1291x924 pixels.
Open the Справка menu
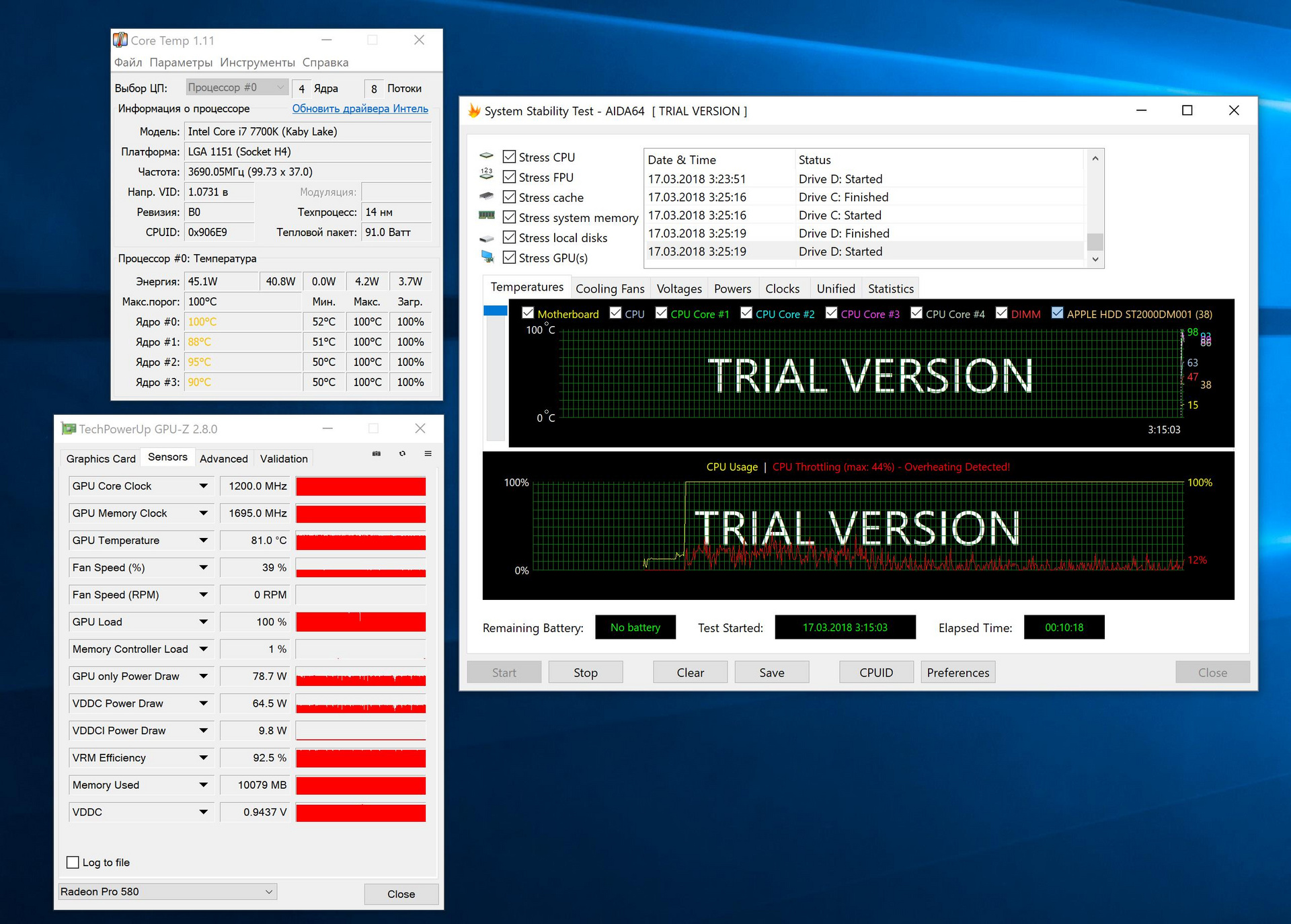tap(325, 63)
